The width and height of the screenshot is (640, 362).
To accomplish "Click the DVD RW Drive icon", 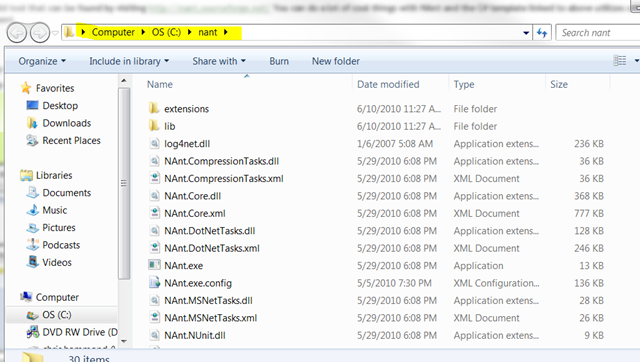I will tap(33, 332).
